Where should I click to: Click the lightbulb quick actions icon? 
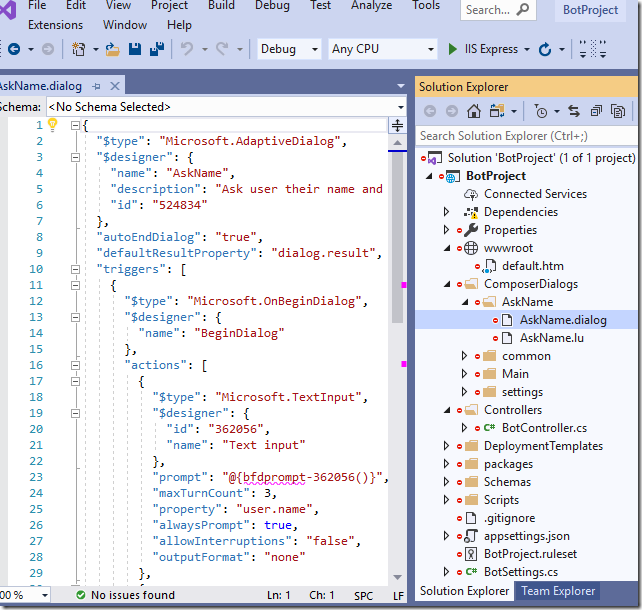click(x=52, y=124)
